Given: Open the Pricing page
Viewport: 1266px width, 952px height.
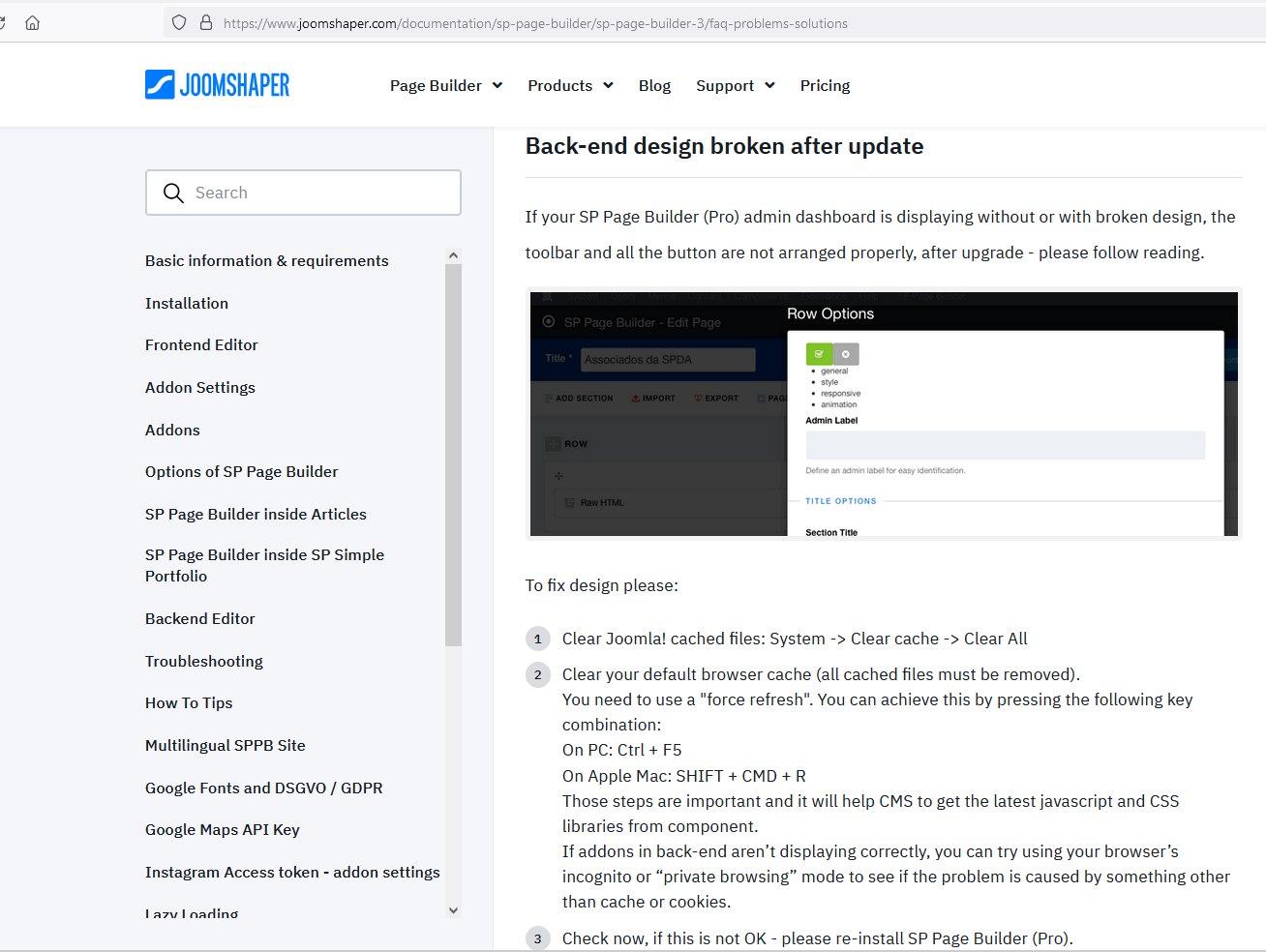Looking at the screenshot, I should pyautogui.click(x=825, y=85).
